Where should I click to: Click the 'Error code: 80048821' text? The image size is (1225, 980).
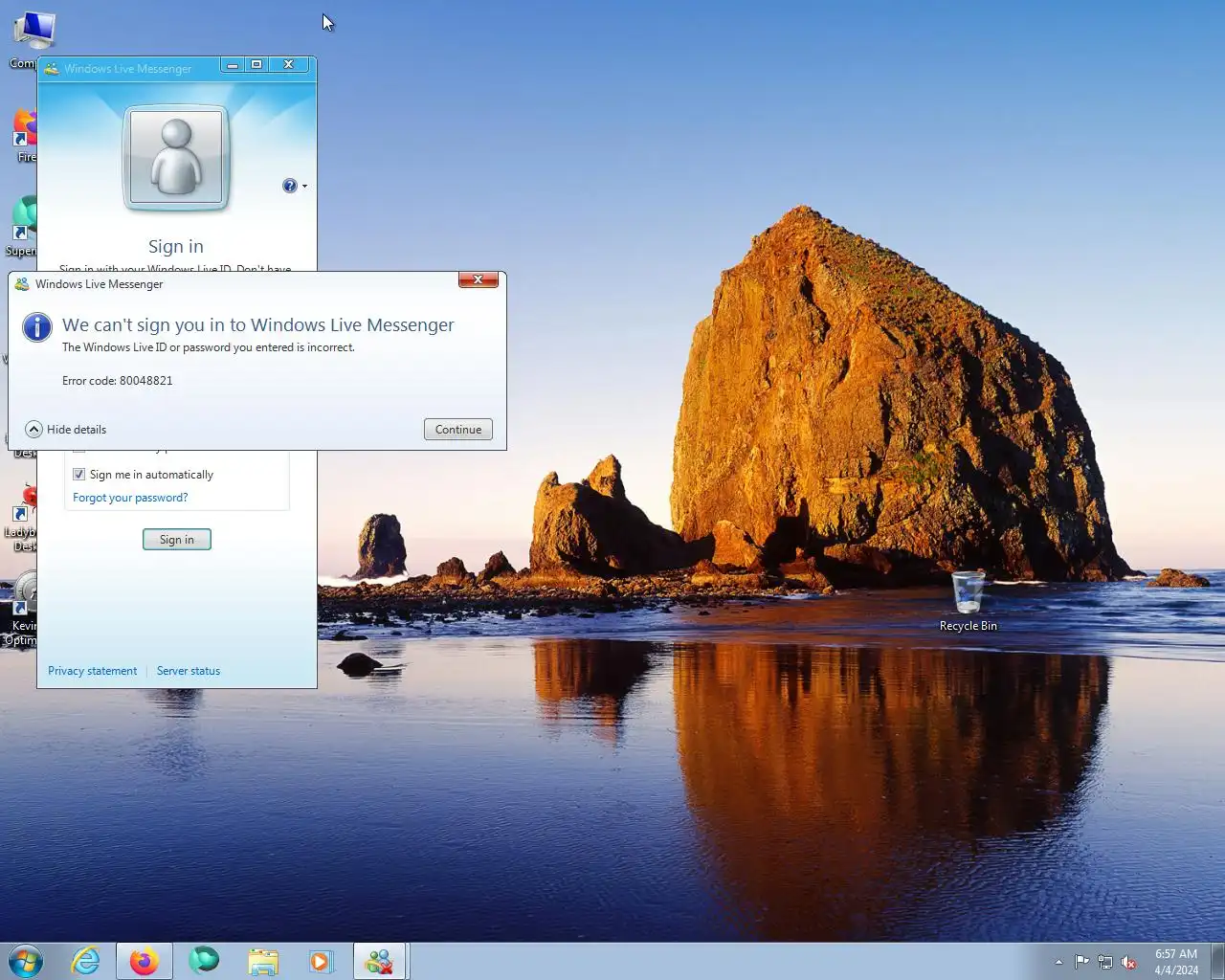(x=118, y=381)
